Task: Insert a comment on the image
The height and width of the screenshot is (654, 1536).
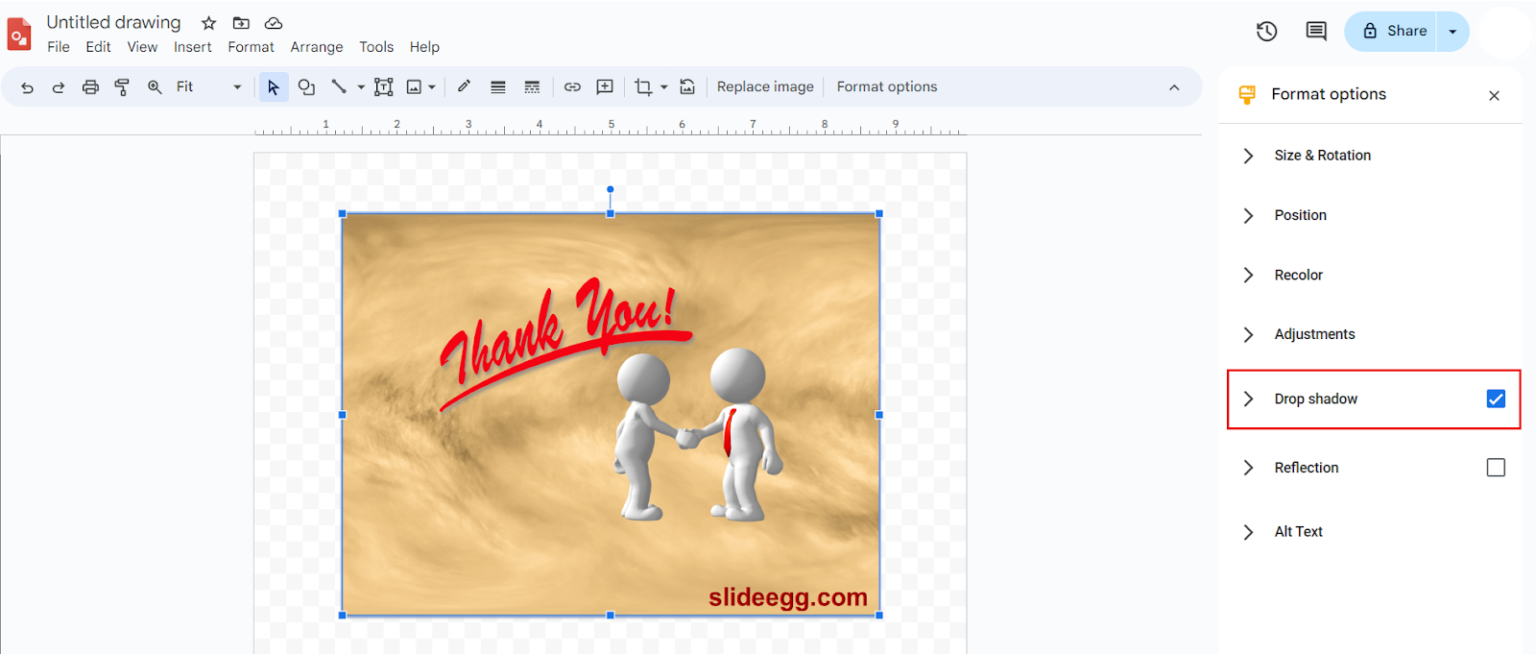Action: tap(604, 87)
